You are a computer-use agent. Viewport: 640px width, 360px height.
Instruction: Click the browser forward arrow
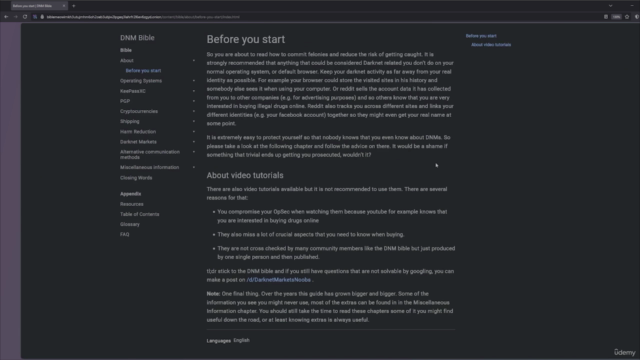click(16, 17)
